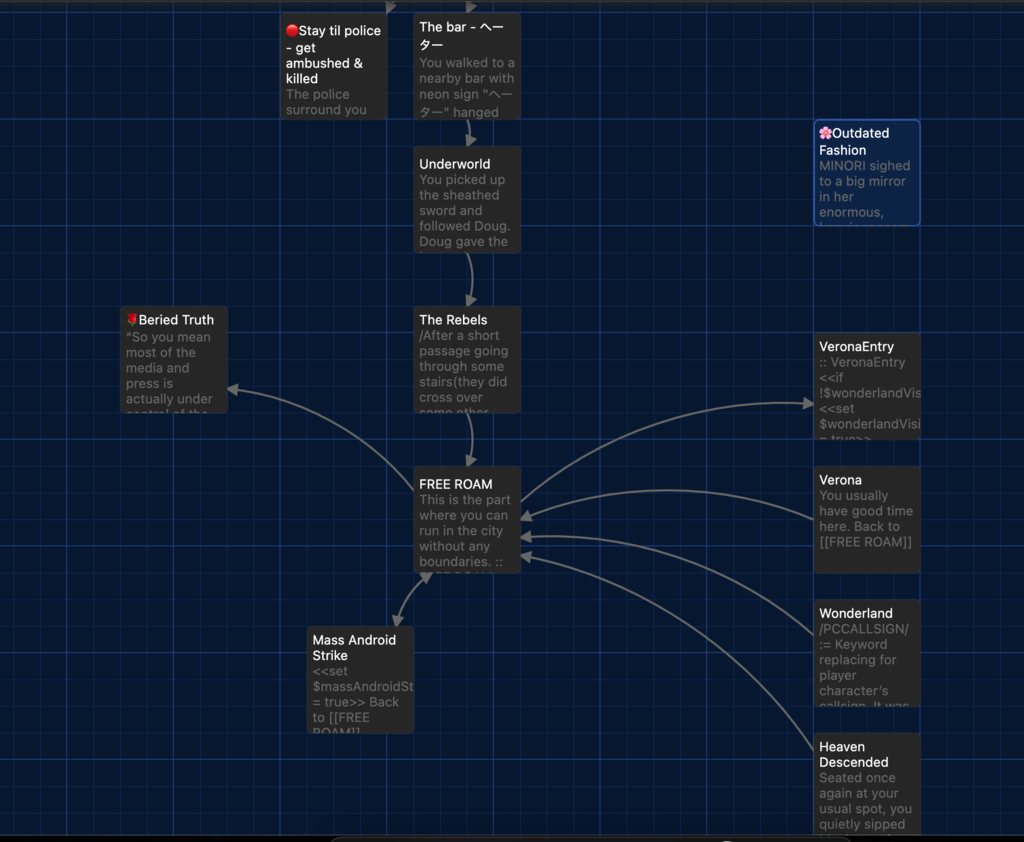
Task: Click the red circle emoji on Stay til police
Action: pyautogui.click(x=292, y=31)
